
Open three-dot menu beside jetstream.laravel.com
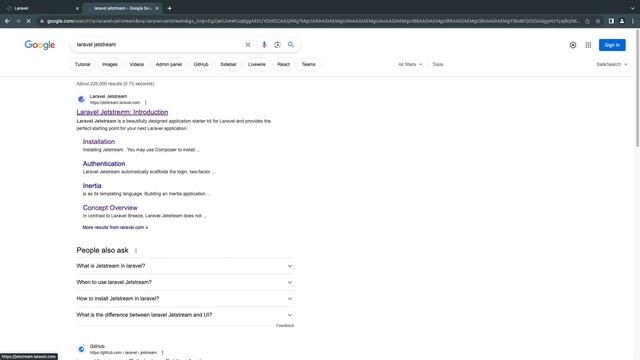145,102
